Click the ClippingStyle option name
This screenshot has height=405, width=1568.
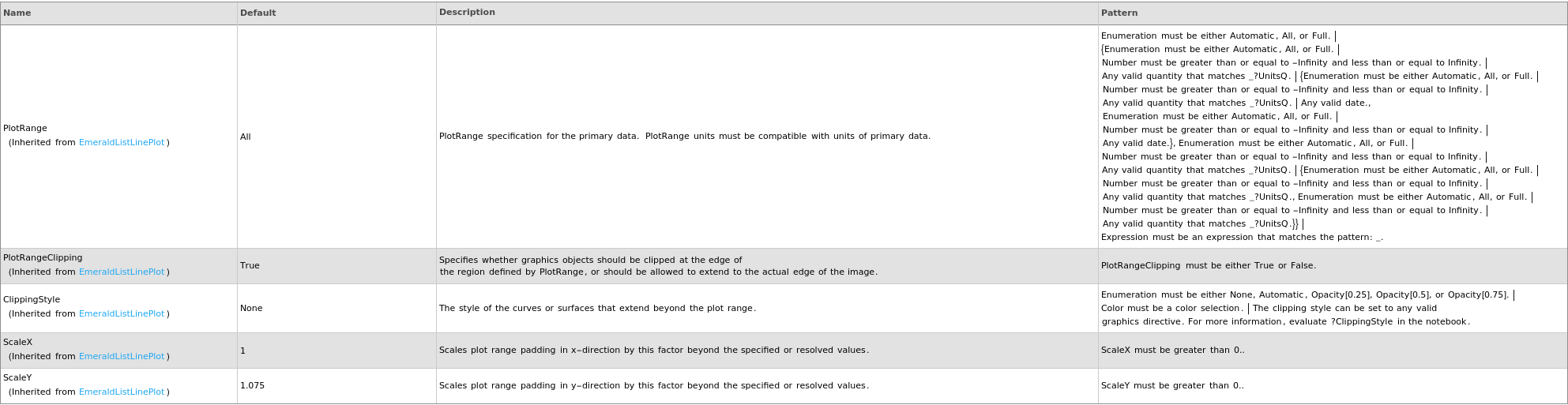[32, 300]
